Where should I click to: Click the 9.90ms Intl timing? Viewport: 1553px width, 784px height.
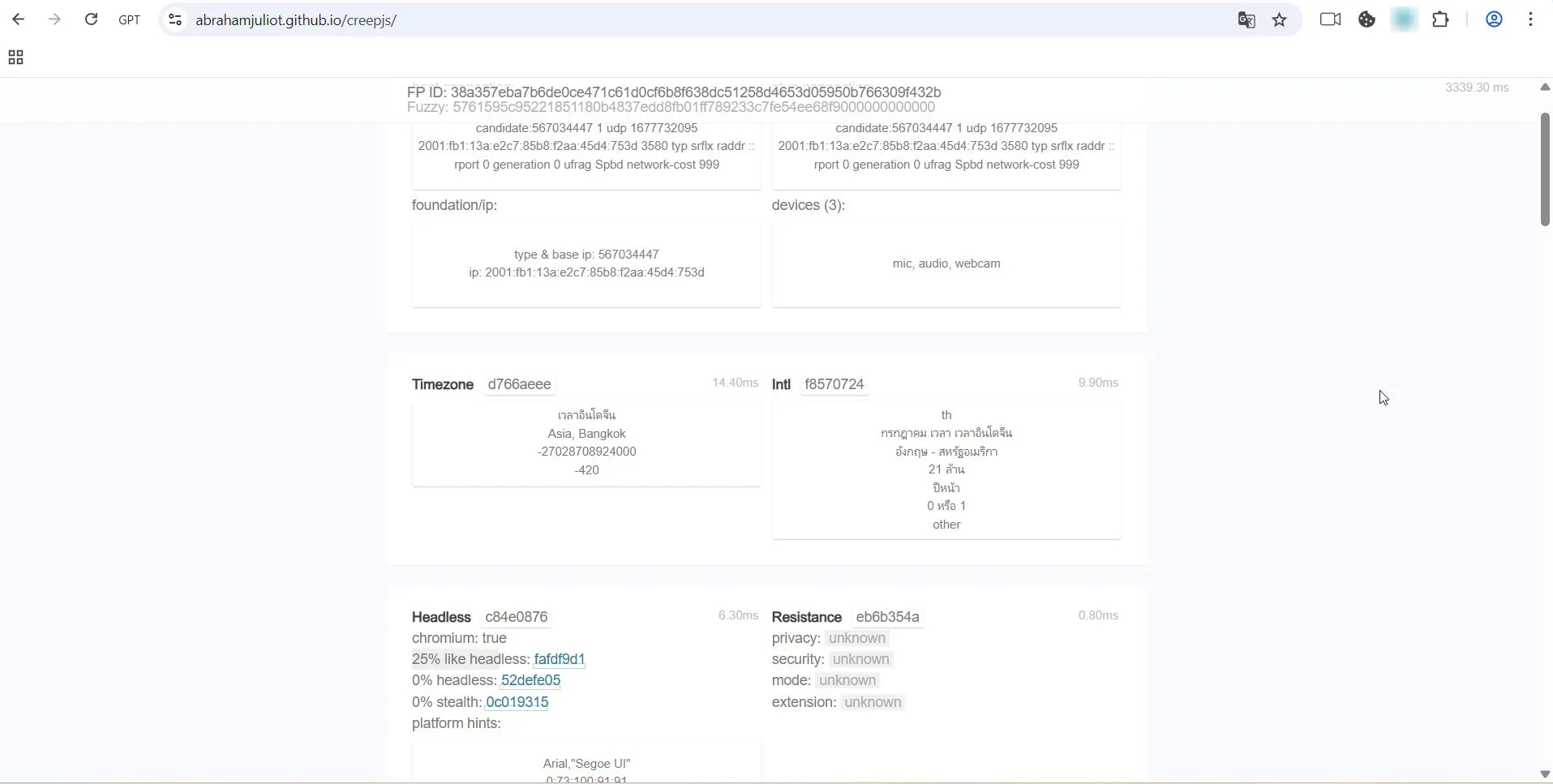point(1098,383)
